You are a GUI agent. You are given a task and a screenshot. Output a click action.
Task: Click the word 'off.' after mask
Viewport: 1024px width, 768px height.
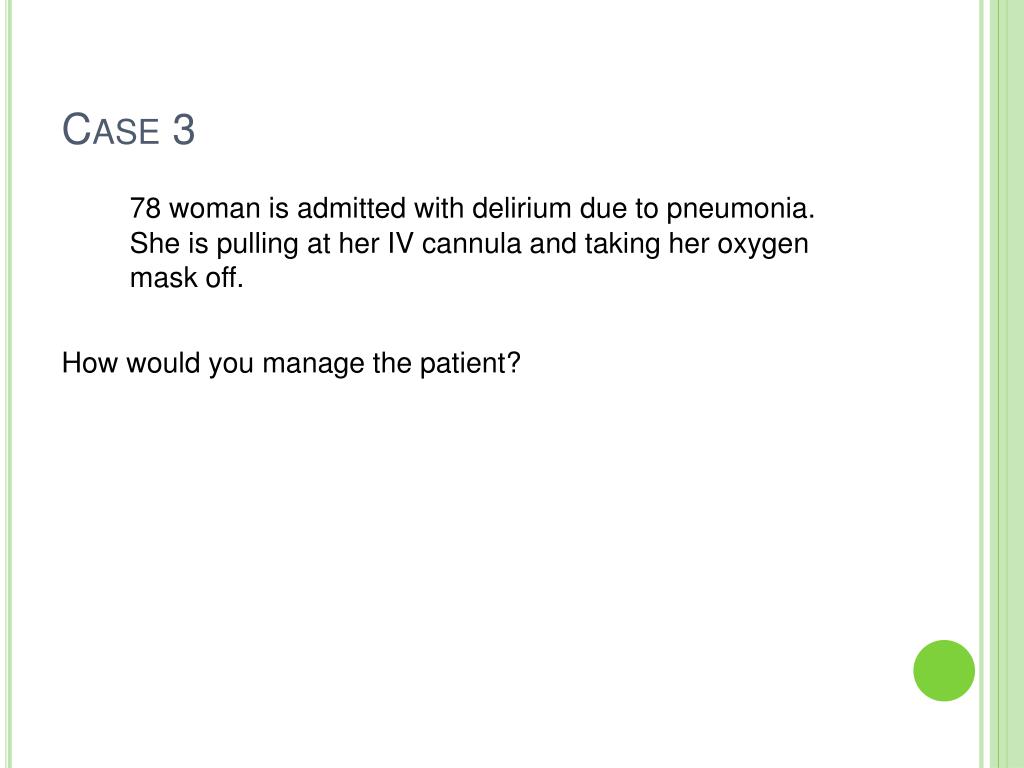[224, 278]
